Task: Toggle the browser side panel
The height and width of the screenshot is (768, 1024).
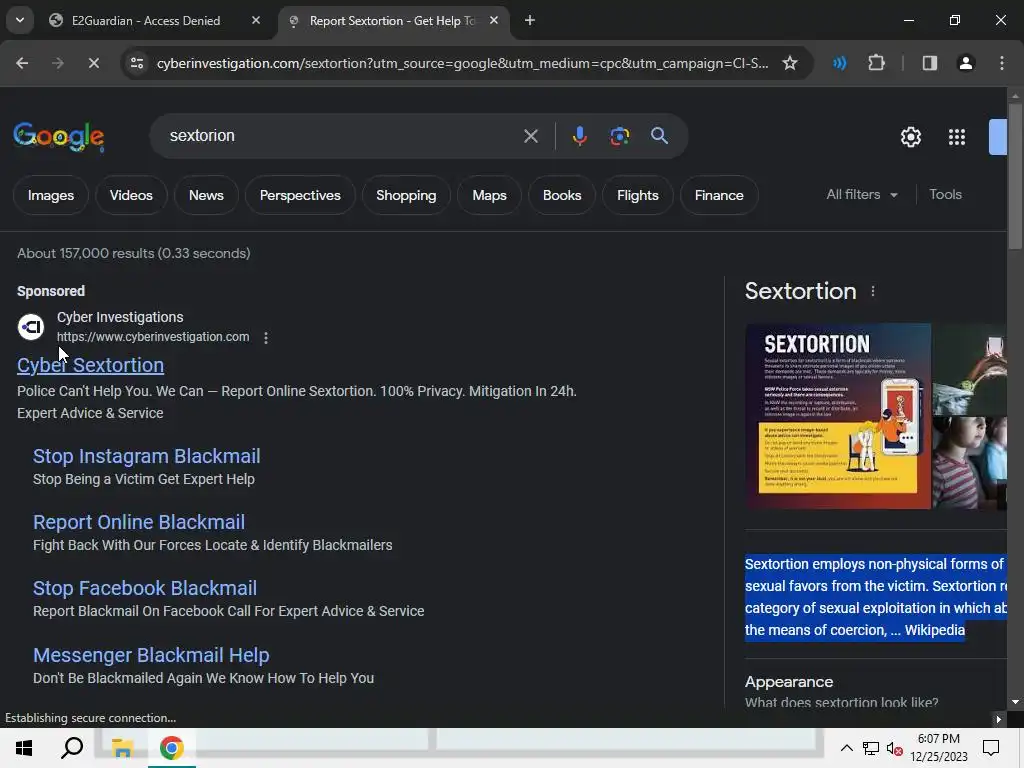Action: coord(930,63)
